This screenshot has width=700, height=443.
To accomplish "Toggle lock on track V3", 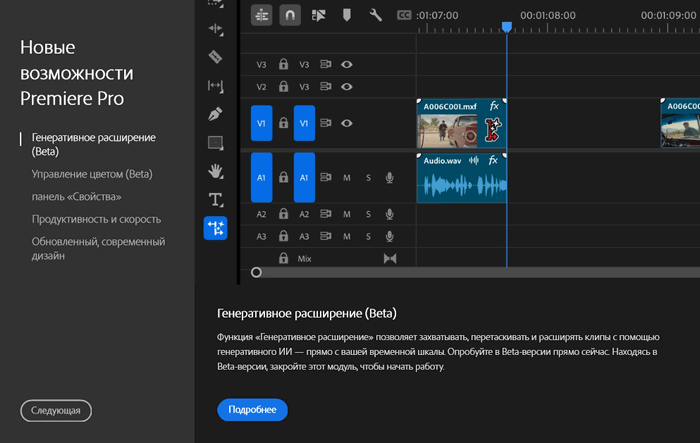I will click(x=283, y=64).
